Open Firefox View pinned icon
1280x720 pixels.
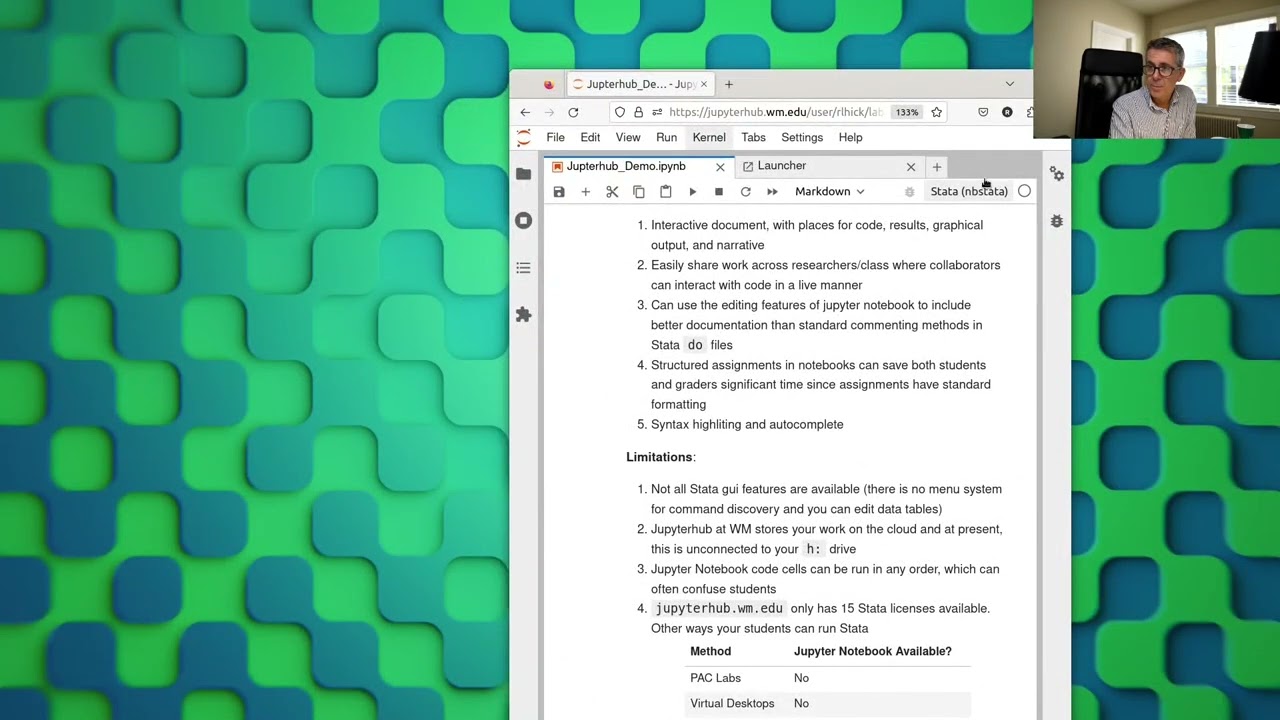coord(548,84)
